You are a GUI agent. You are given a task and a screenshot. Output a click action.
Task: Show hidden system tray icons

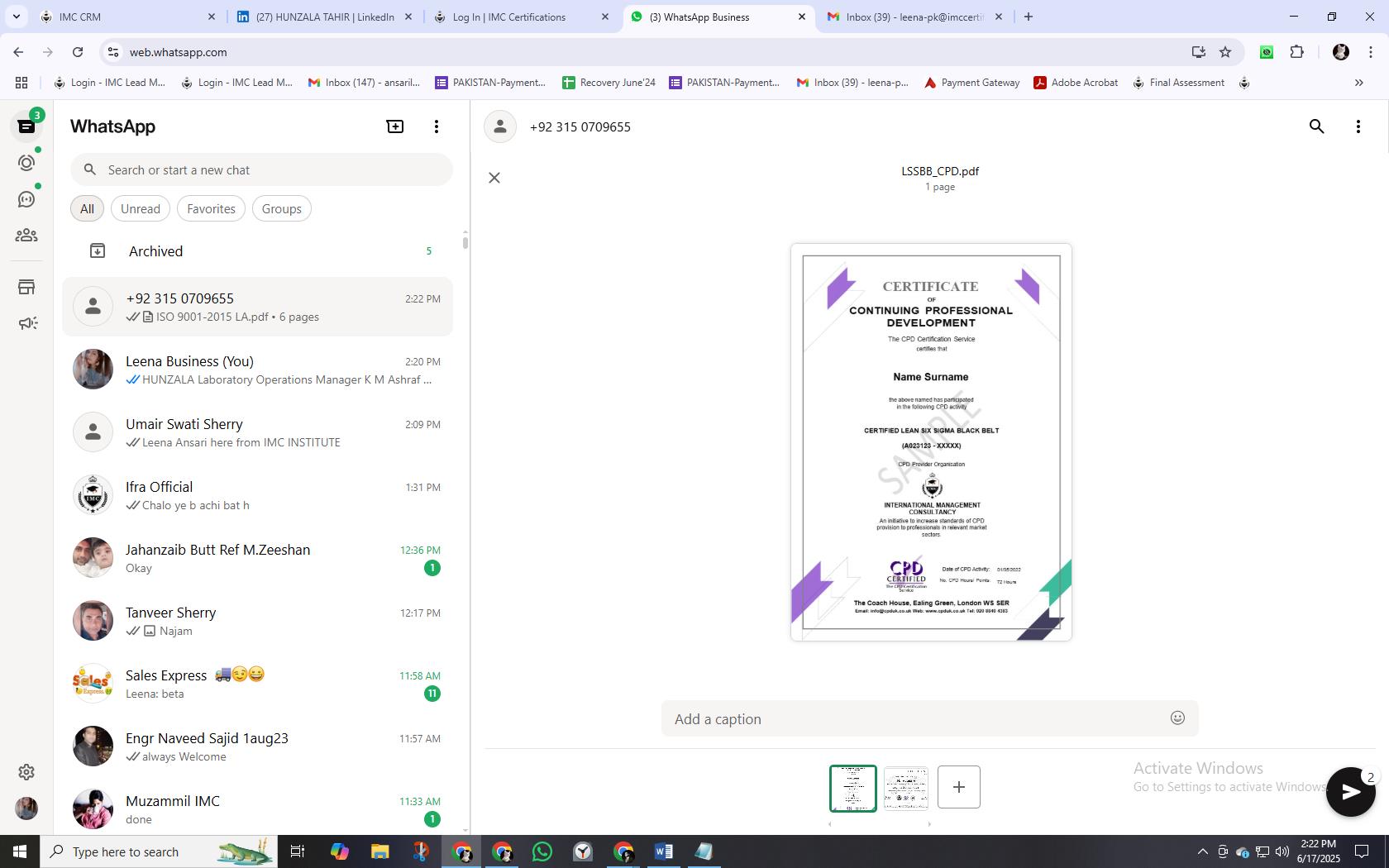tap(1202, 851)
